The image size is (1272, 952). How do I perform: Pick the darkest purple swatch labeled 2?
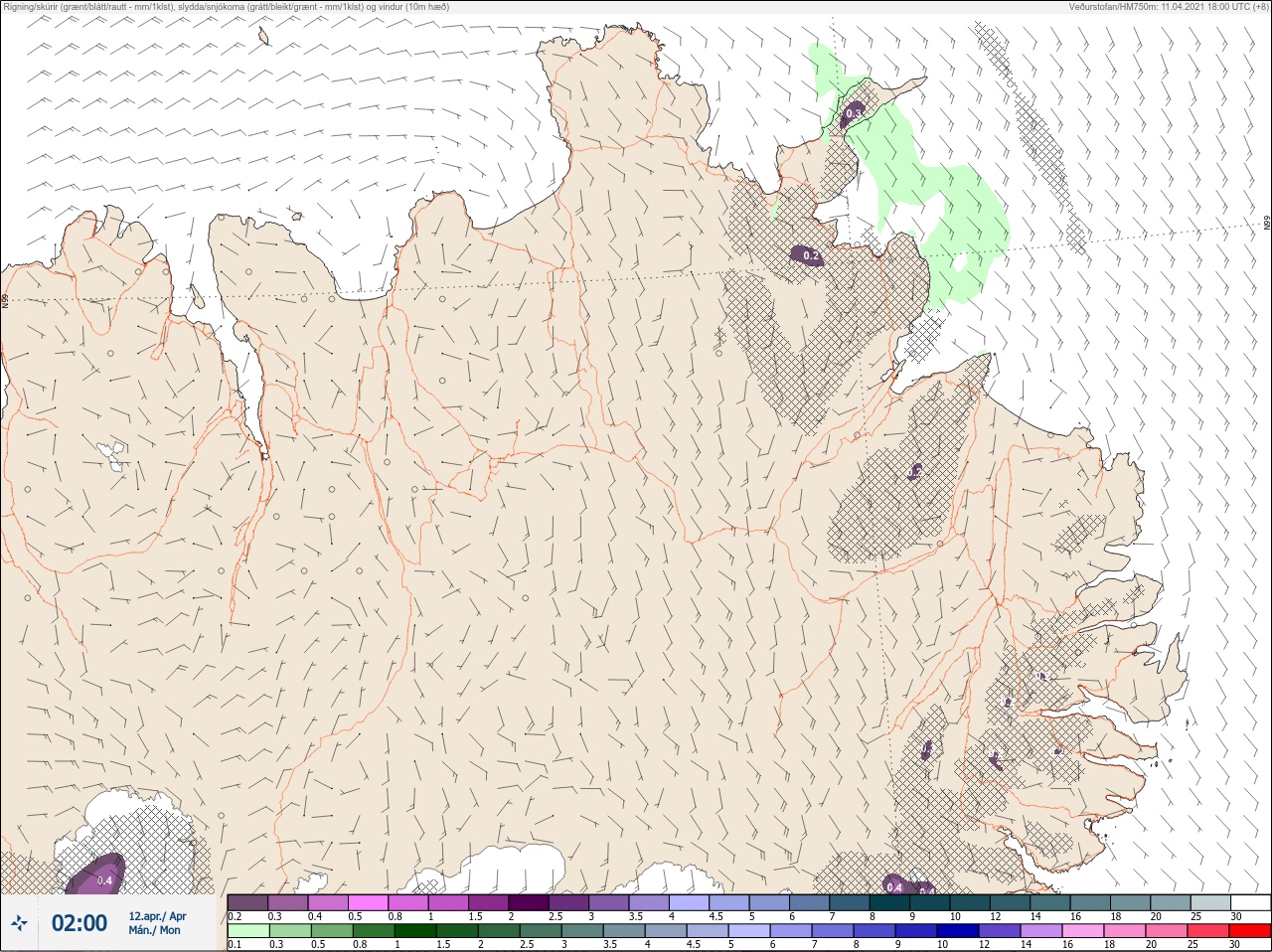529,902
